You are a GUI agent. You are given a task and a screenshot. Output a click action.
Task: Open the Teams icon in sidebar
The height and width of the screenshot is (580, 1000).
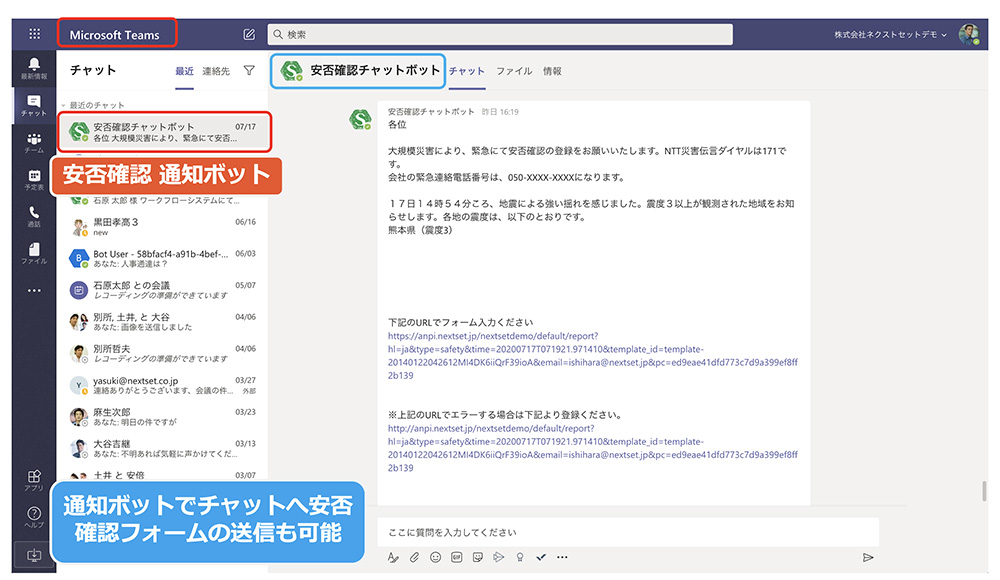point(34,142)
